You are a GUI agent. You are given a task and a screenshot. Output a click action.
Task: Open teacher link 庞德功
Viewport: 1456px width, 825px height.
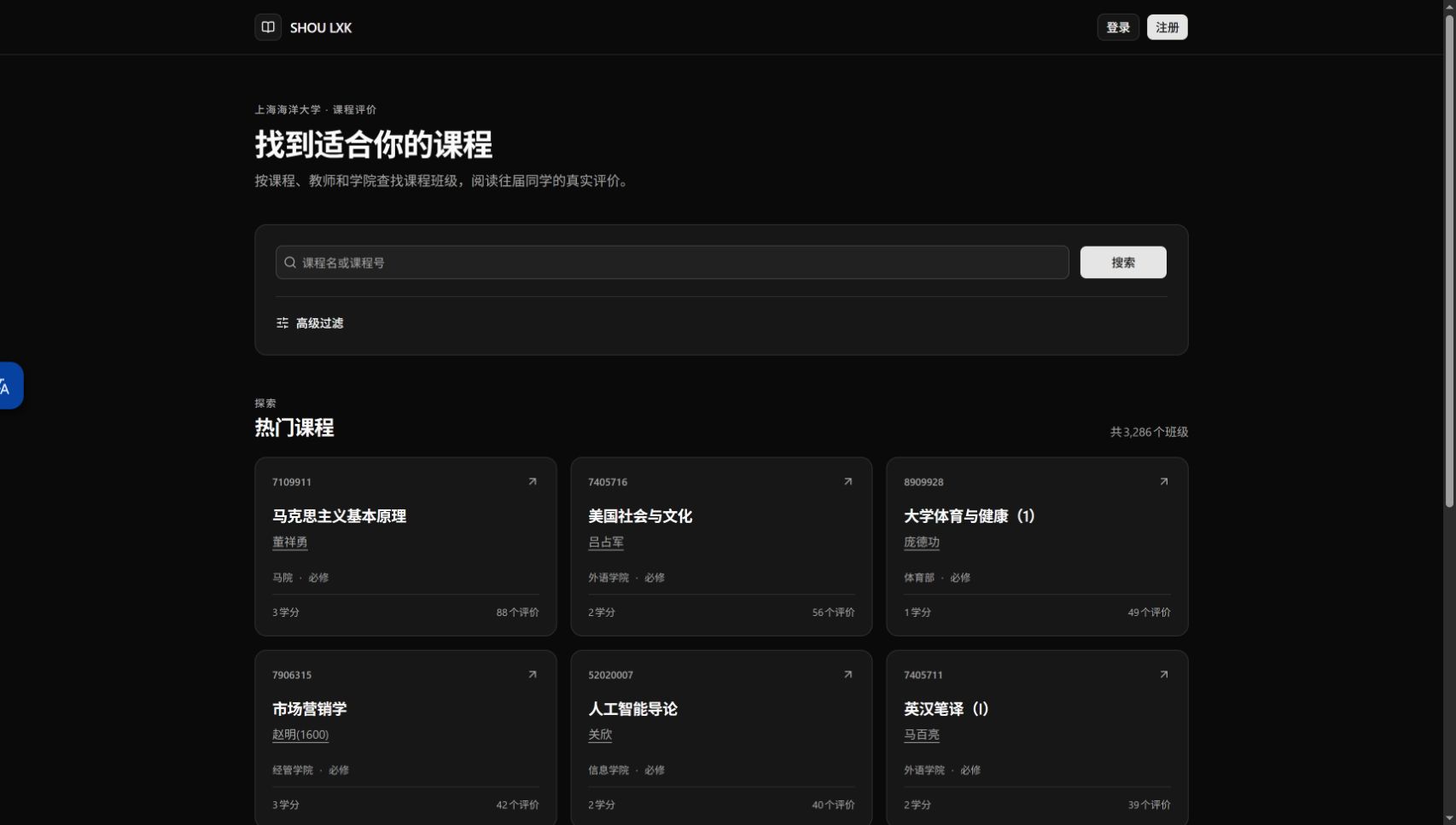click(x=922, y=543)
